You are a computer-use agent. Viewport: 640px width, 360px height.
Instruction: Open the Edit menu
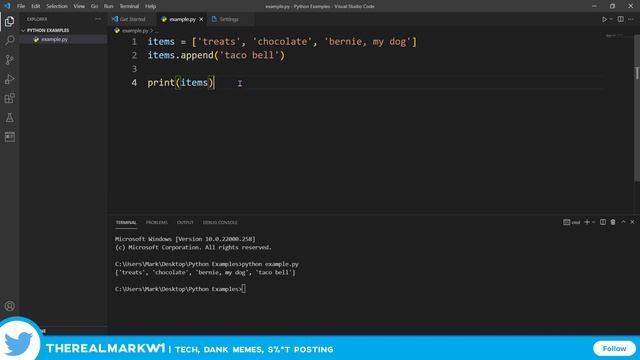(36, 6)
